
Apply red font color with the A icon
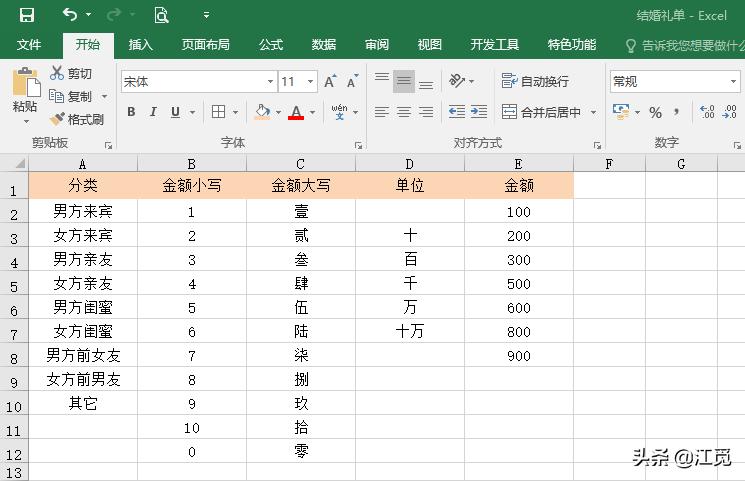pos(296,112)
